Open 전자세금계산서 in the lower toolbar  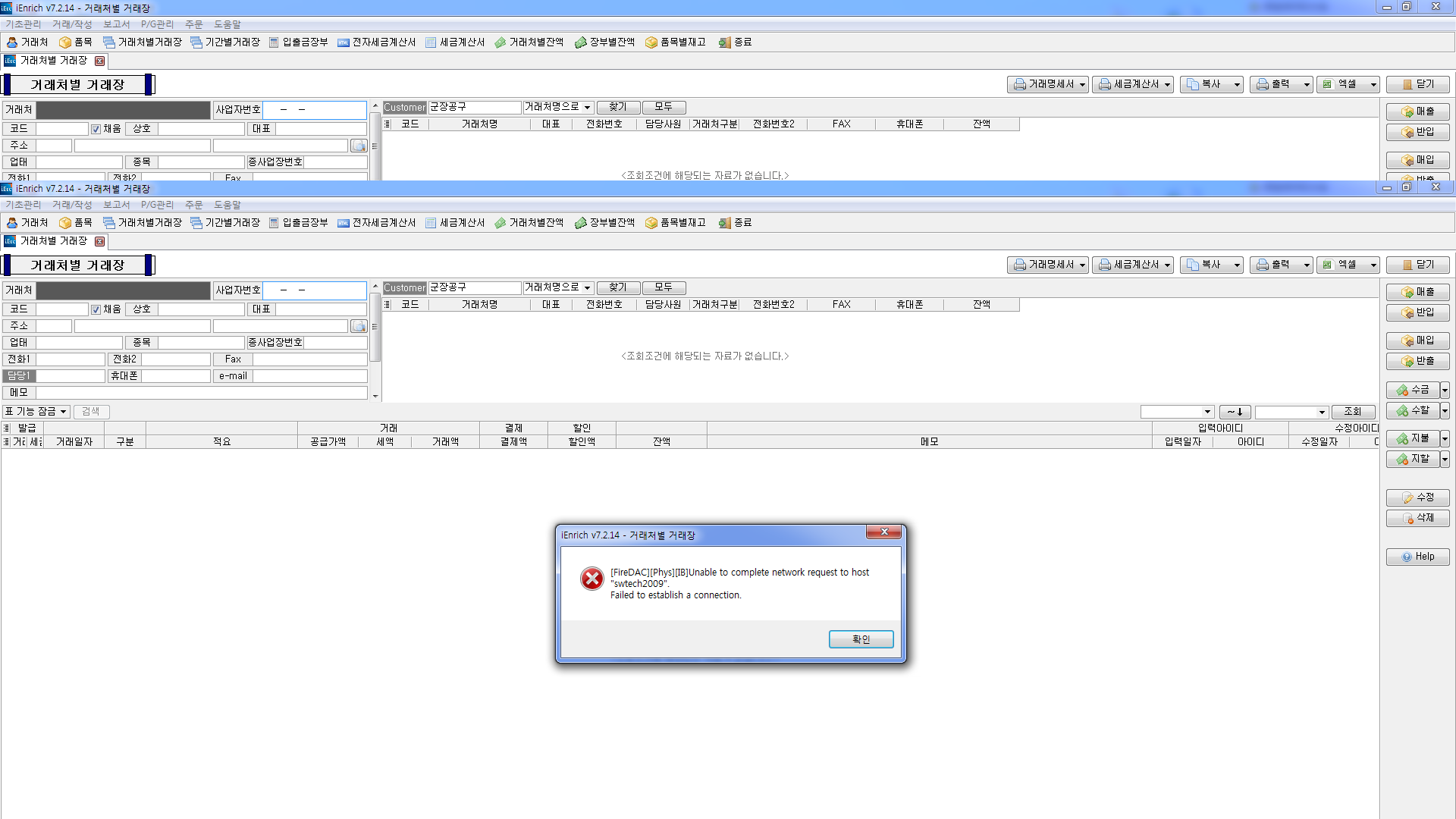[377, 223]
